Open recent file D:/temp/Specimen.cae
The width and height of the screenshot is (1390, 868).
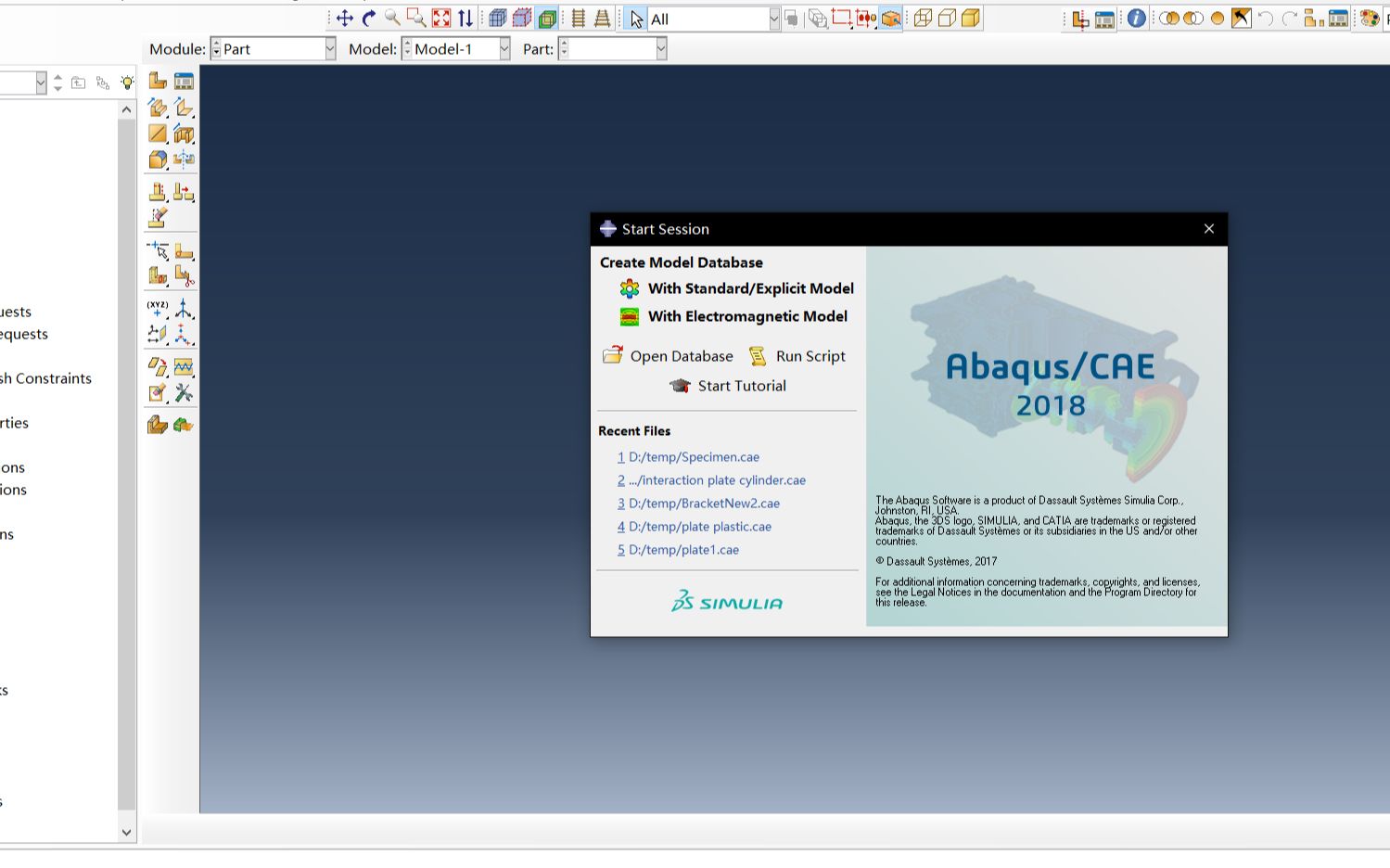tap(688, 457)
